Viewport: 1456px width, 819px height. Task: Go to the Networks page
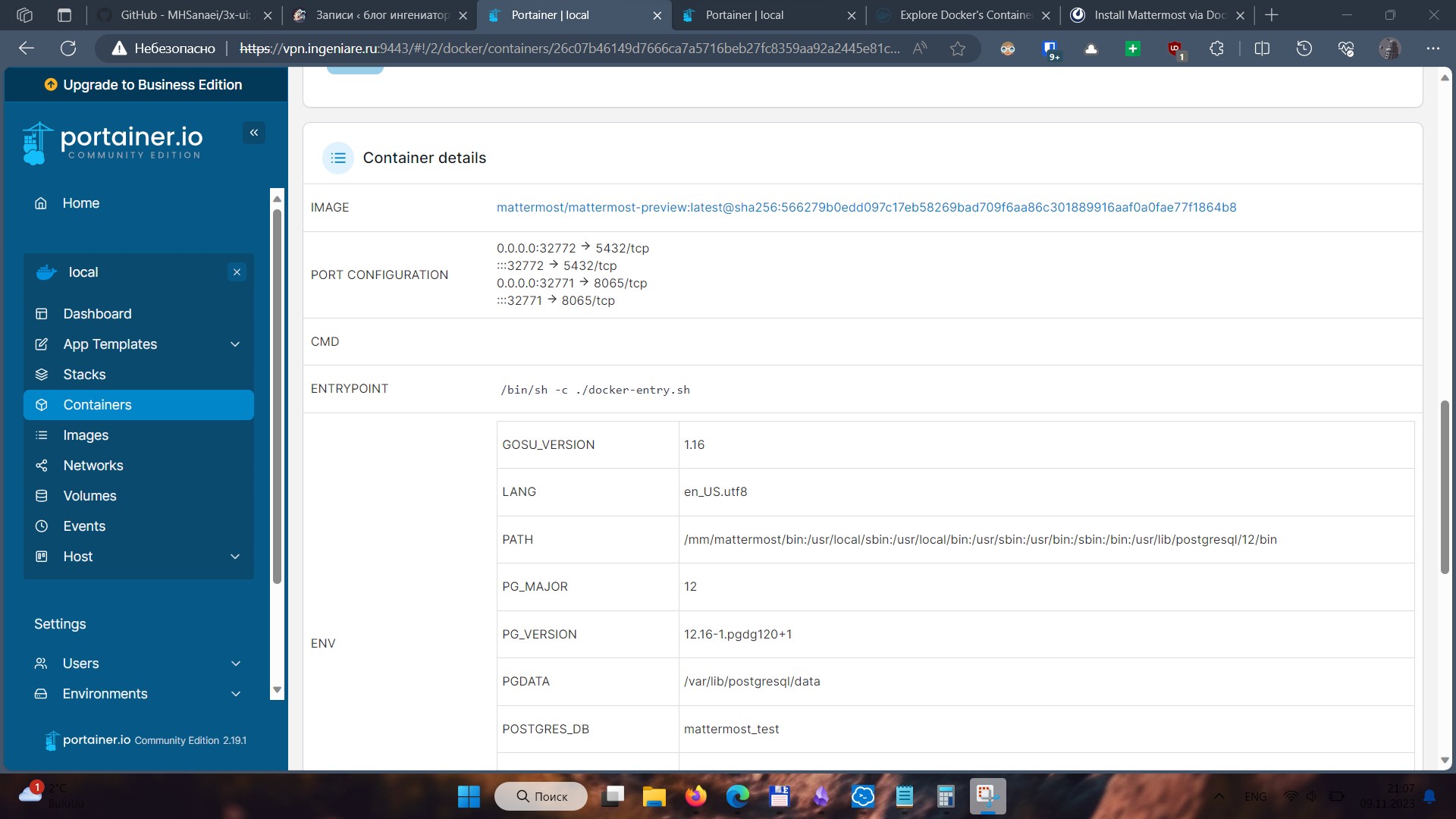(138, 466)
